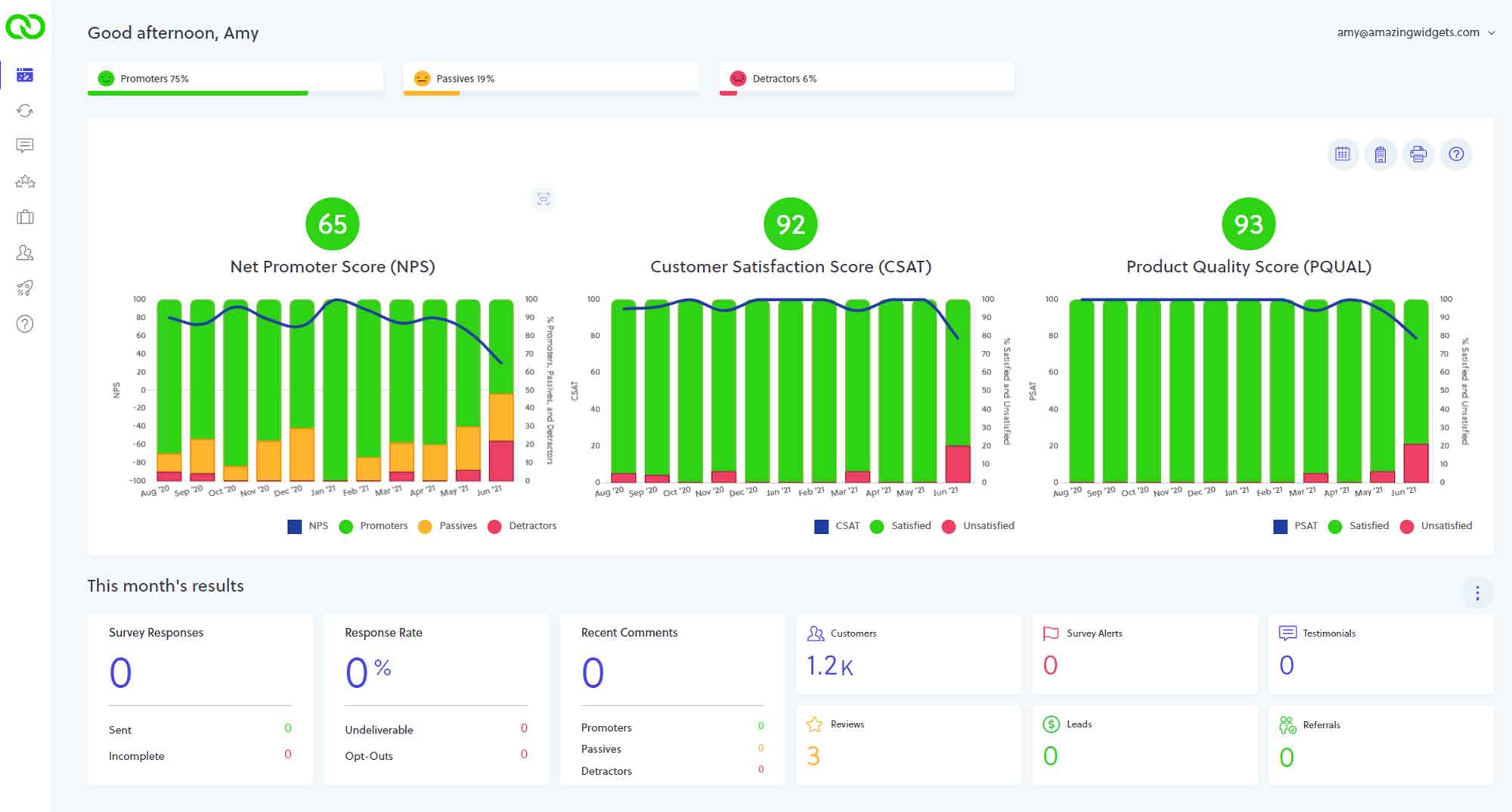Open the three-dot menu for This month's results
This screenshot has width=1512, height=812.
pos(1477,593)
